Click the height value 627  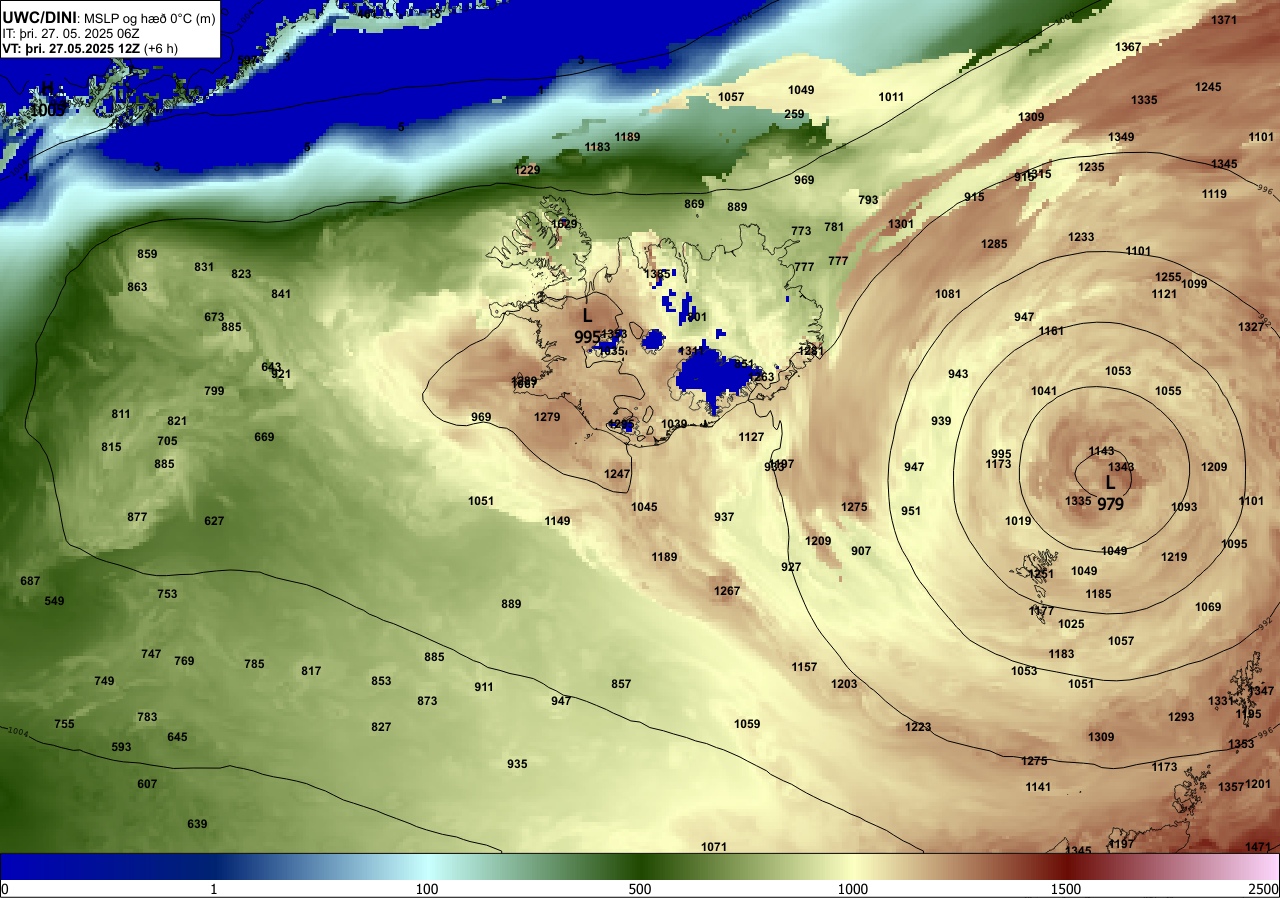click(214, 521)
